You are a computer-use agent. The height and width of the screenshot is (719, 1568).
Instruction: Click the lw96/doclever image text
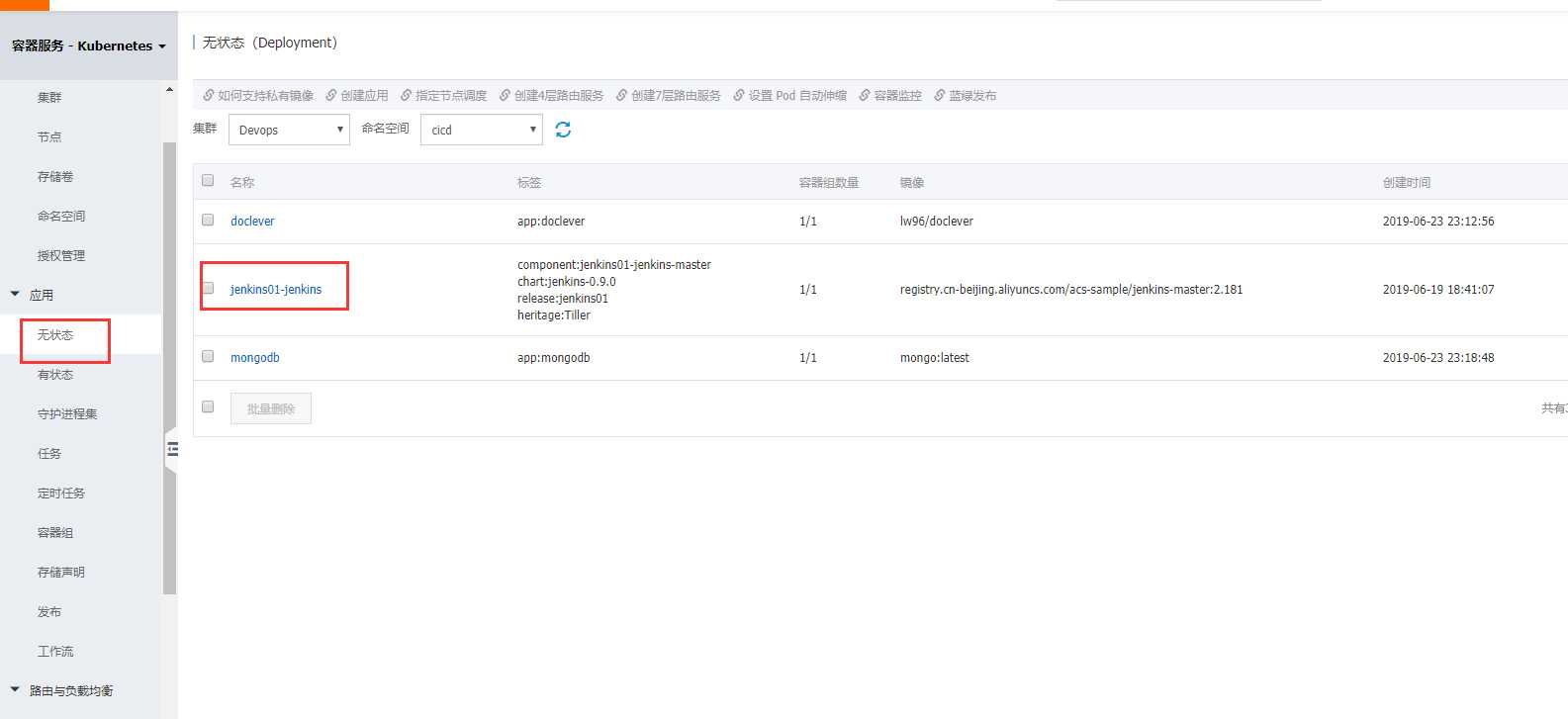937,221
